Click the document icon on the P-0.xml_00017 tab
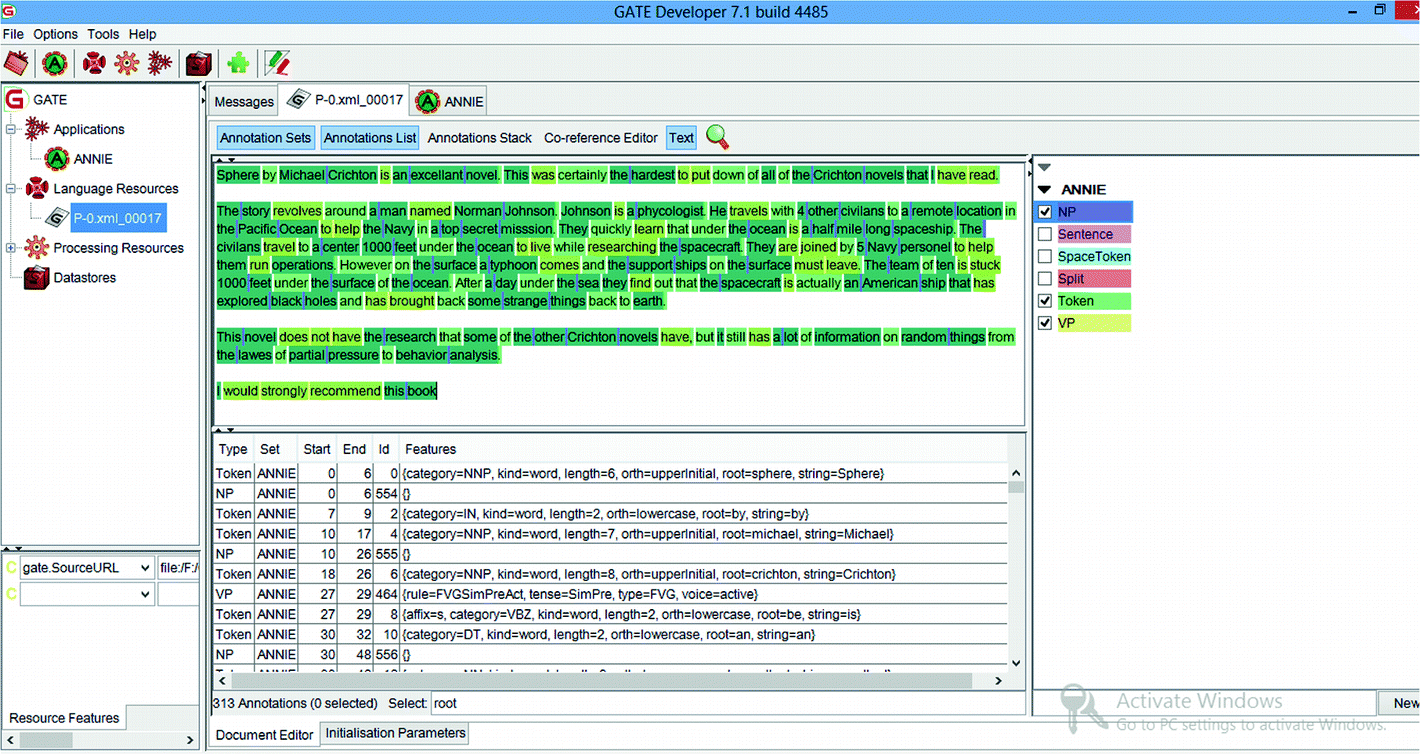 coord(297,100)
